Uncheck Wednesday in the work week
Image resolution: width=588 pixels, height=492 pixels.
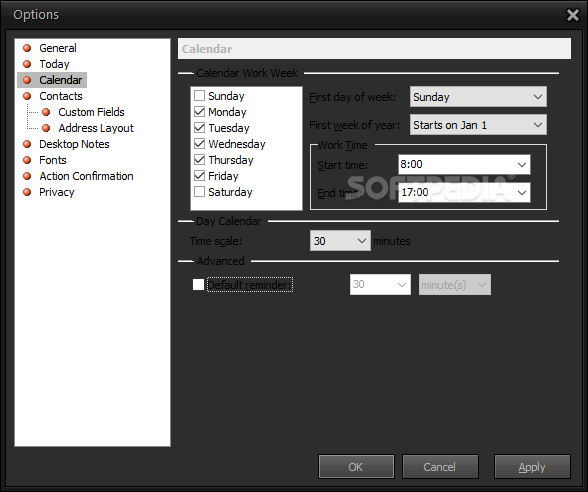tap(200, 144)
